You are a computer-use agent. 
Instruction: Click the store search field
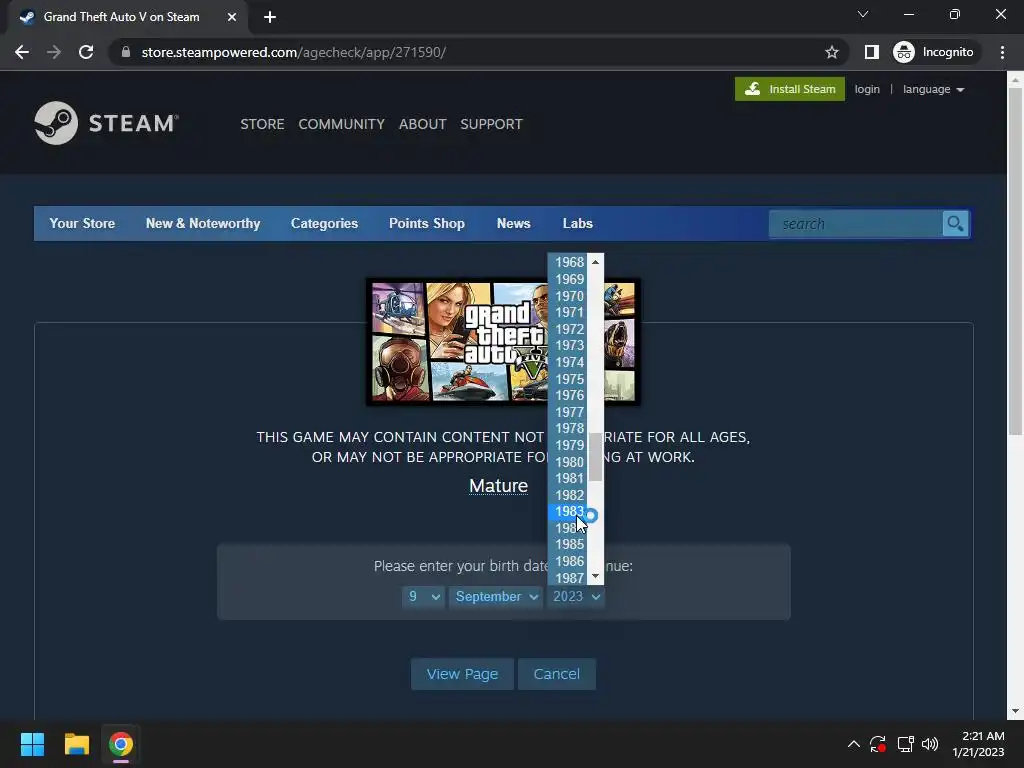(856, 224)
